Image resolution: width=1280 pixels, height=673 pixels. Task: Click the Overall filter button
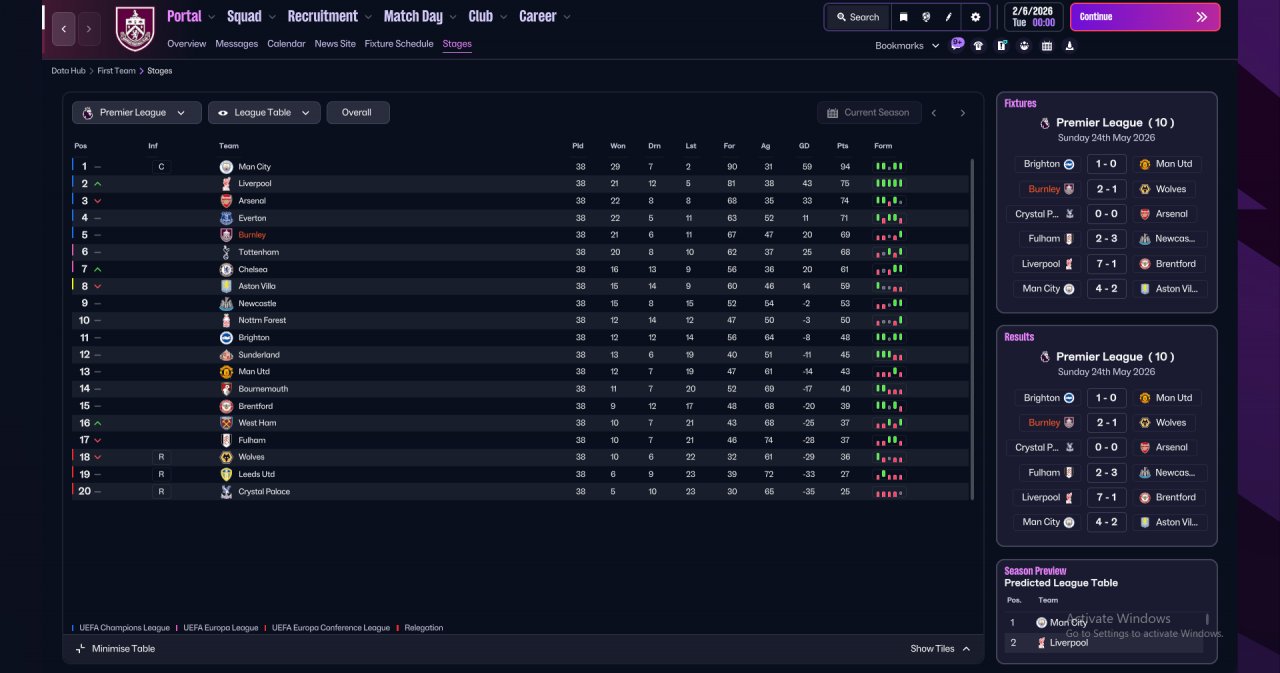[357, 113]
